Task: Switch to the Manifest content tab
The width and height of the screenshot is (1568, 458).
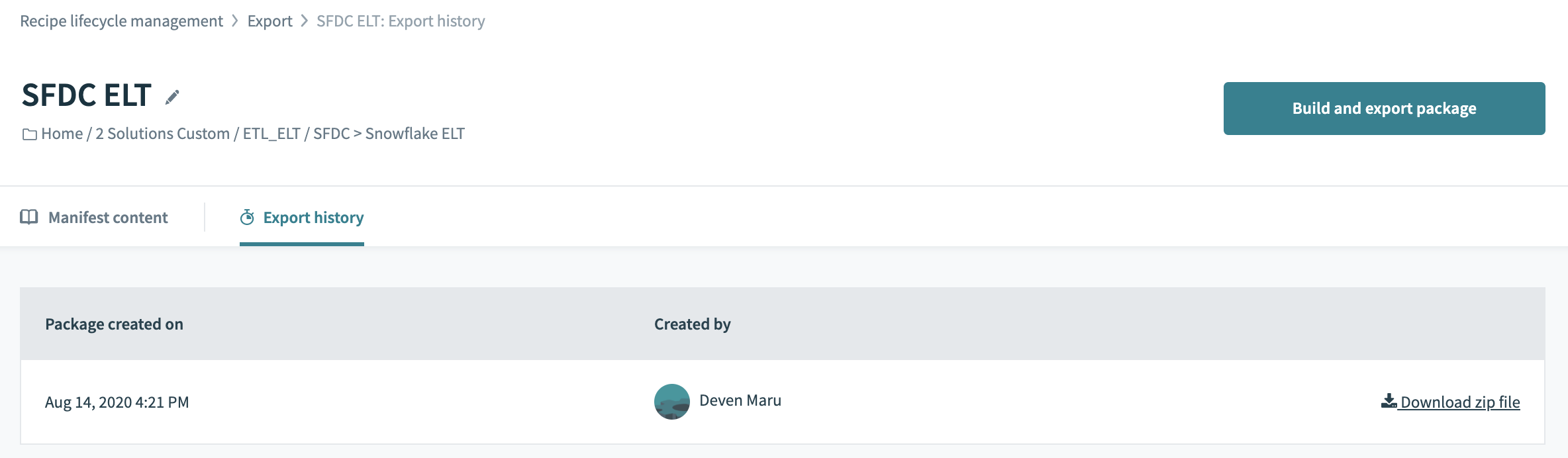Action: coord(108,218)
